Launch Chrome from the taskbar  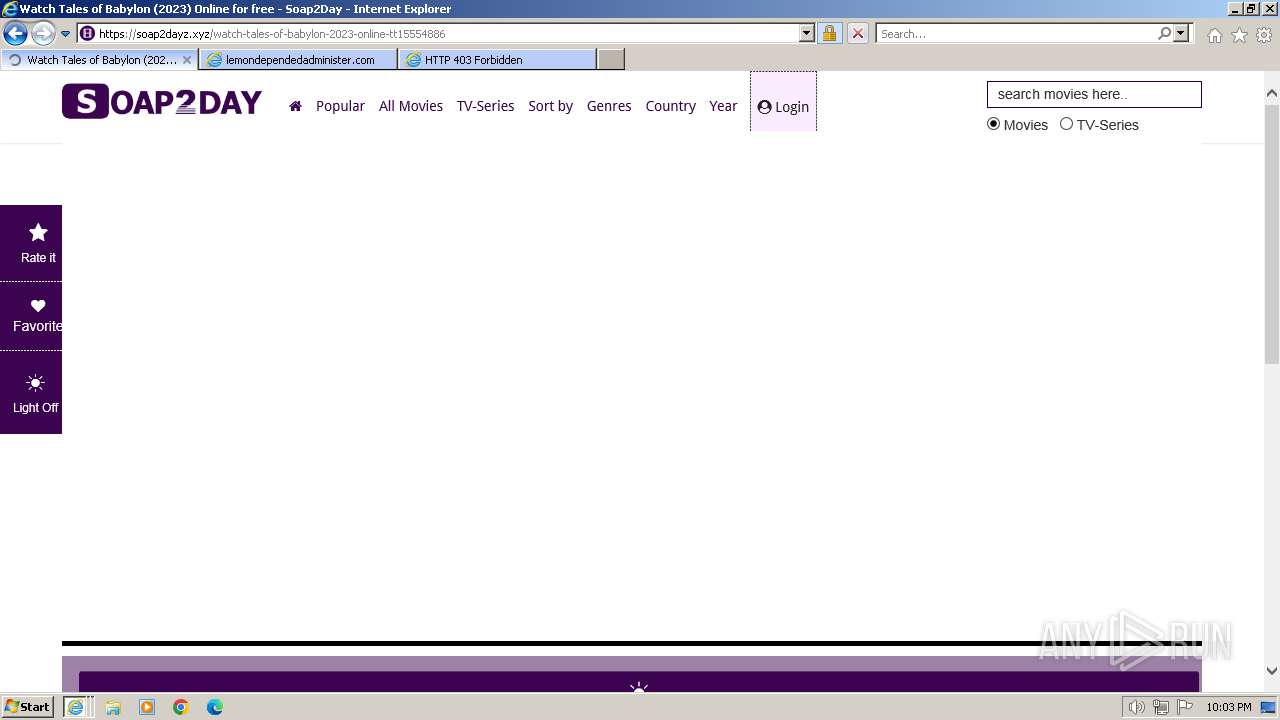pos(181,707)
